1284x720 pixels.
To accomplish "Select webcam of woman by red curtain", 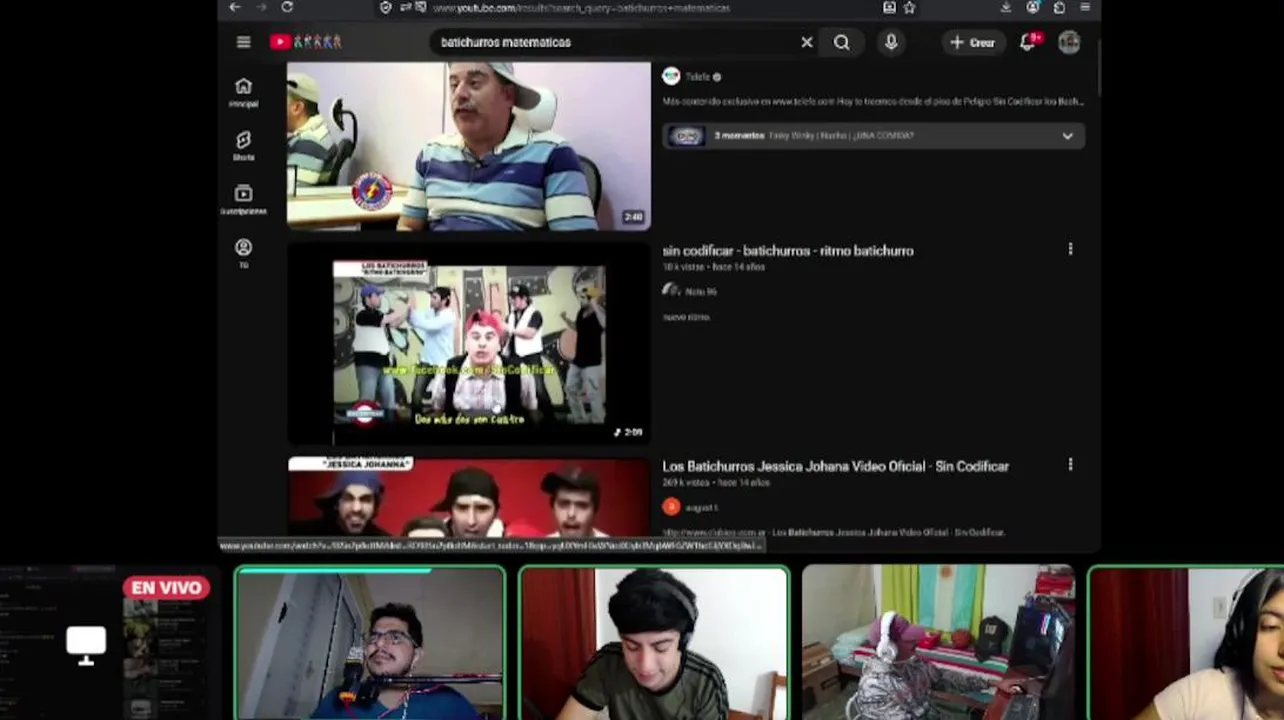I will coord(1186,643).
